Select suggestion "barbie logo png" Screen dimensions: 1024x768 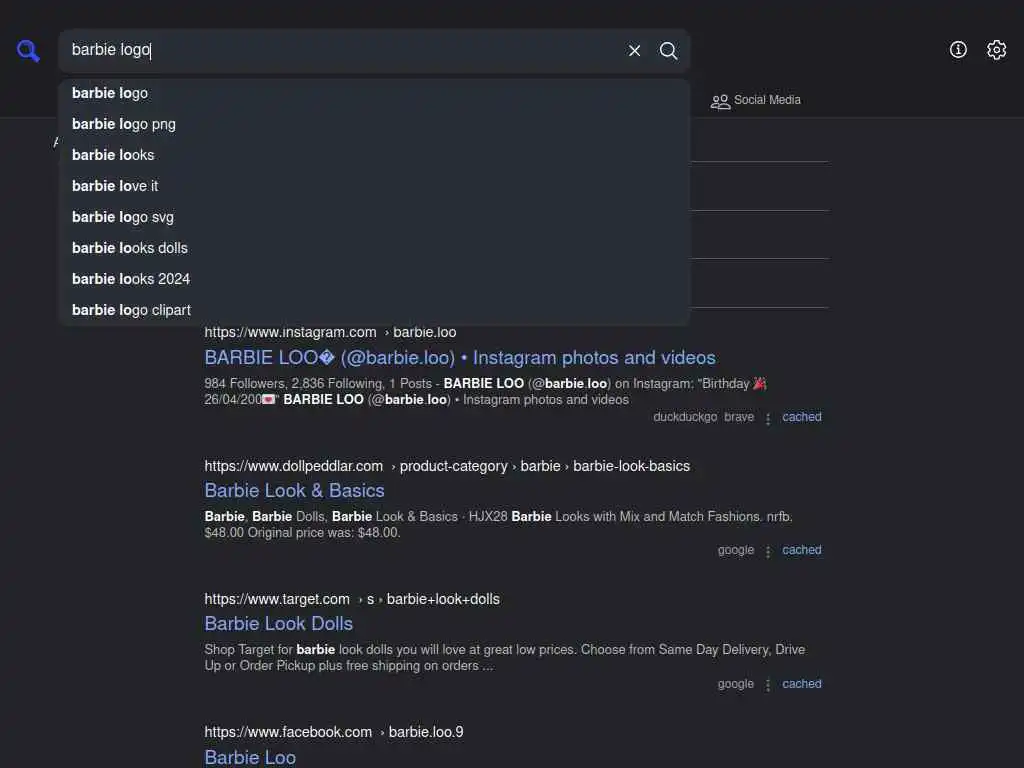coord(374,124)
